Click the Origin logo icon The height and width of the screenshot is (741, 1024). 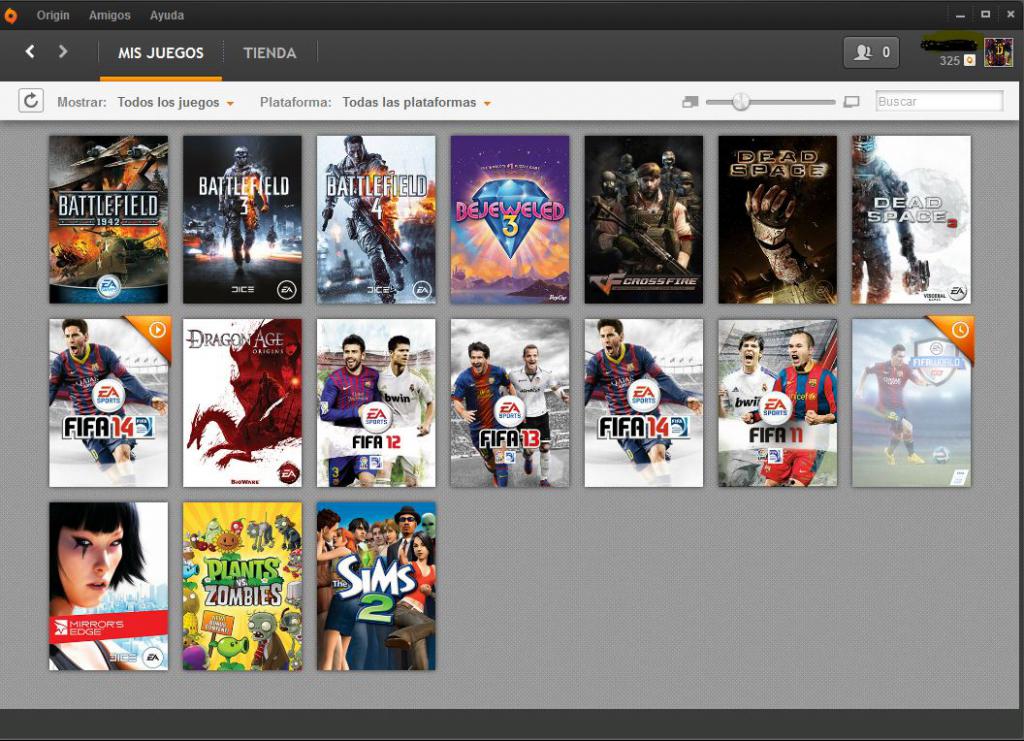tap(10, 15)
